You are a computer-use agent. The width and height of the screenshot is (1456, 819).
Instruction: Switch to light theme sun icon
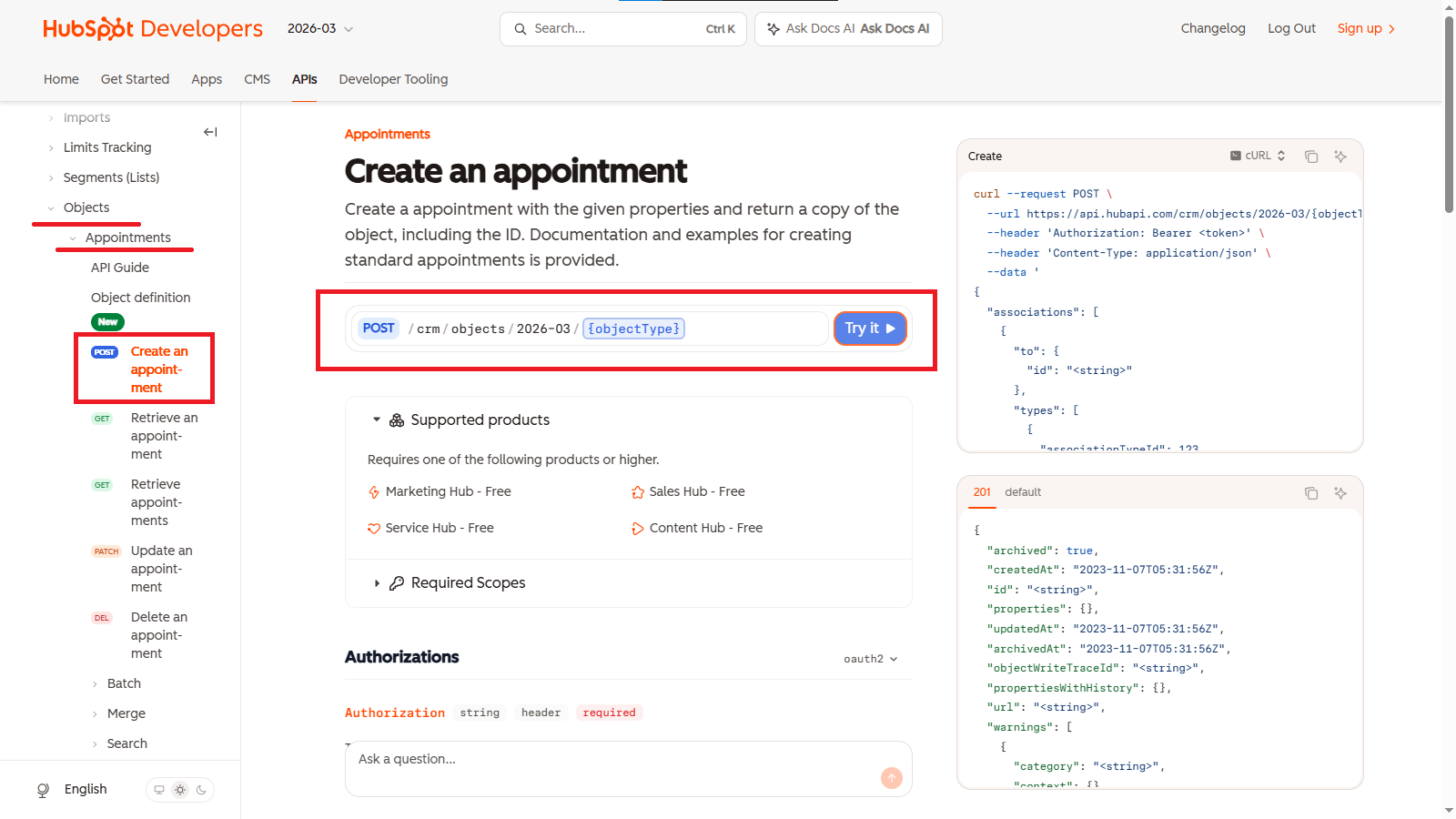[x=180, y=790]
